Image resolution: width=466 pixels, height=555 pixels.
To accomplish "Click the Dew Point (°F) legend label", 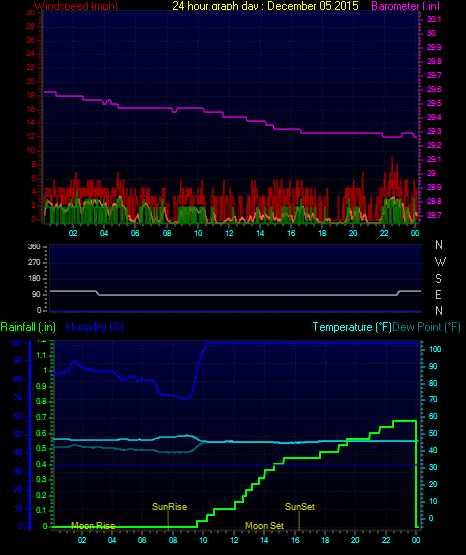I will click(427, 327).
